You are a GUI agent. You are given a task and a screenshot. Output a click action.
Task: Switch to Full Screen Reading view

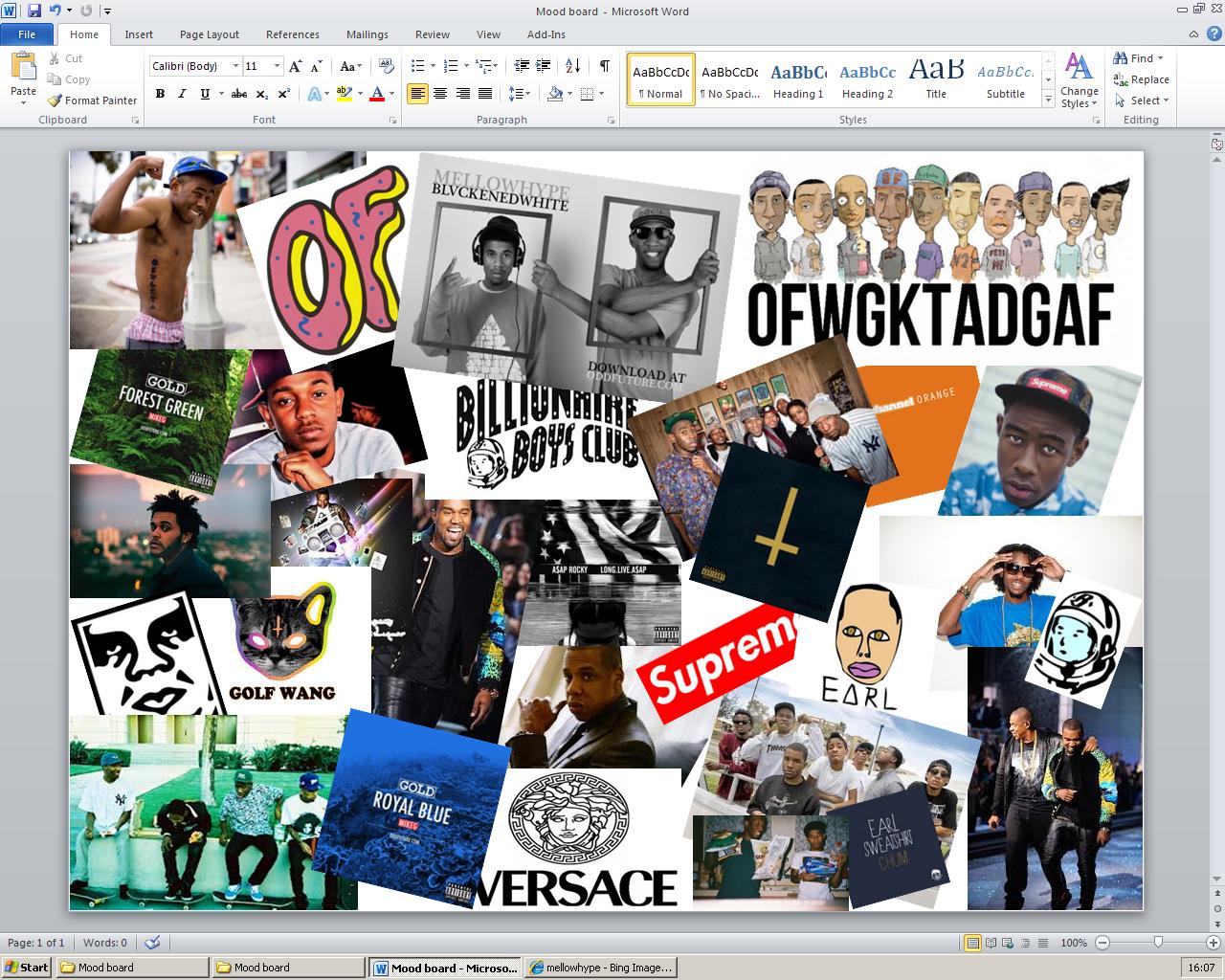991,943
